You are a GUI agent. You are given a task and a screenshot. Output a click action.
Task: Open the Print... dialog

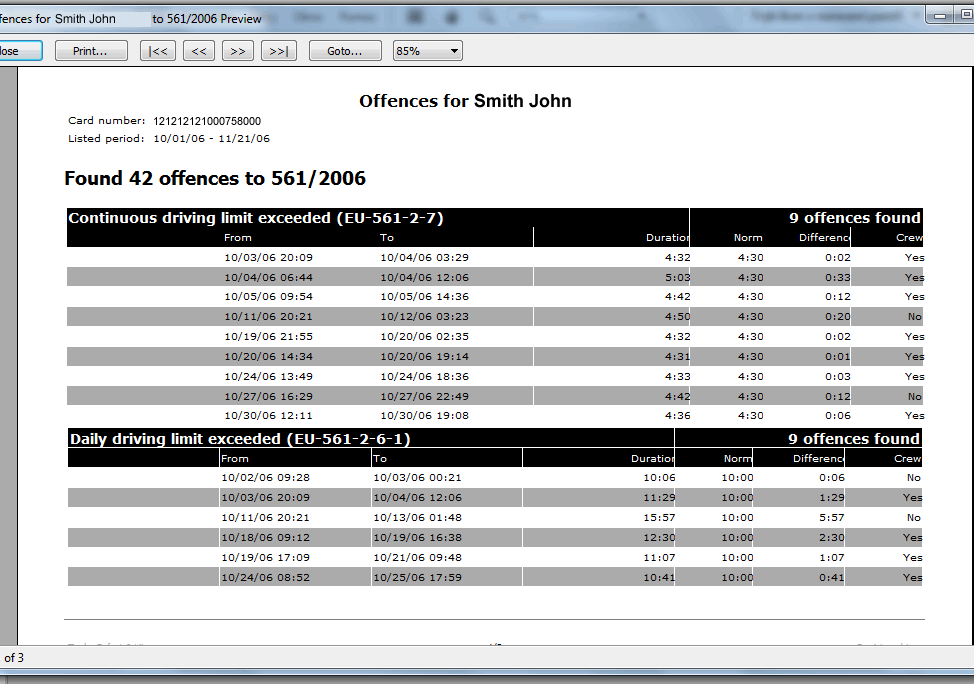click(x=91, y=51)
